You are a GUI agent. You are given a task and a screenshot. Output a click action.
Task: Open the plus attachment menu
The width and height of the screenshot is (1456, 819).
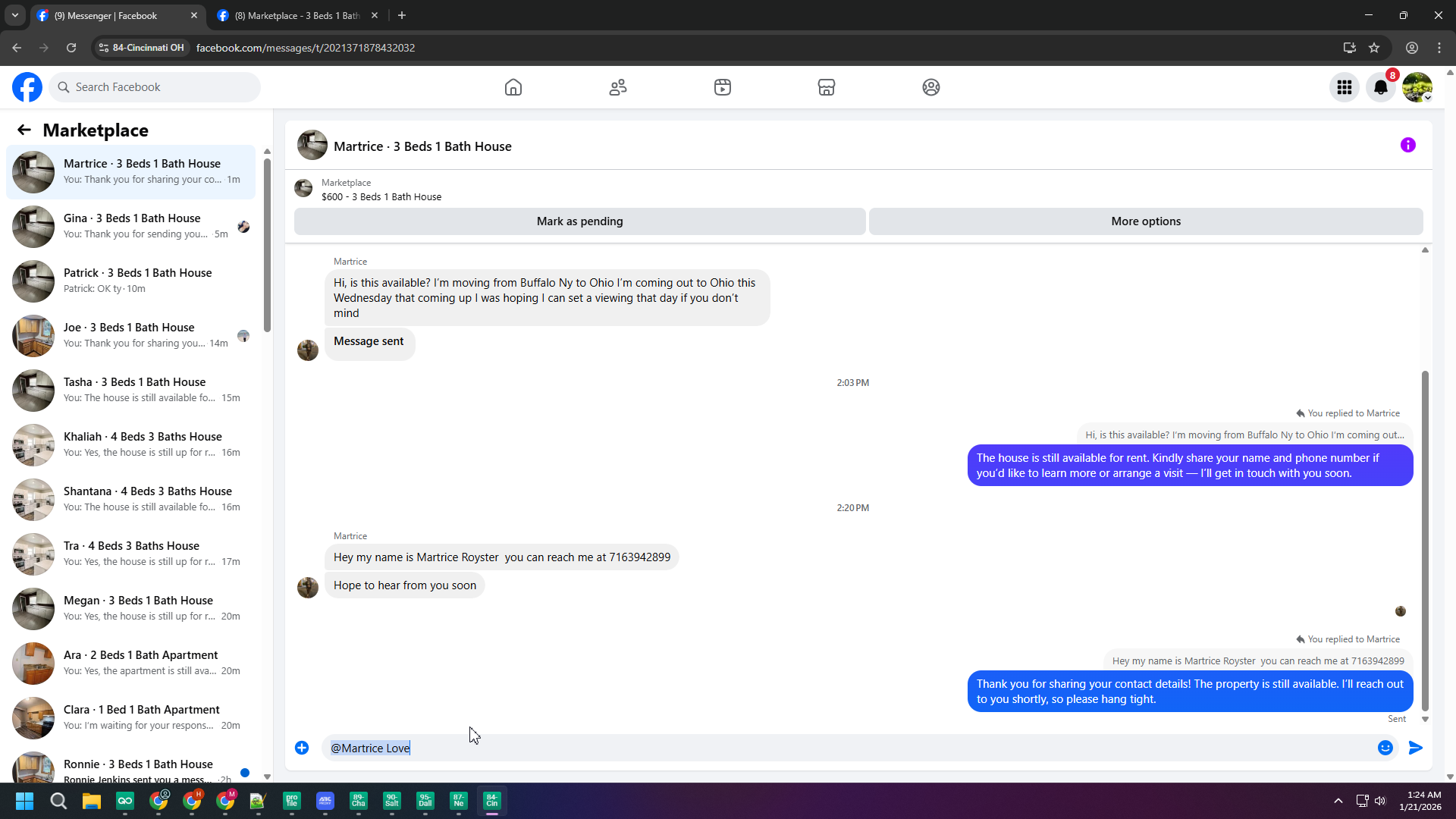302,748
